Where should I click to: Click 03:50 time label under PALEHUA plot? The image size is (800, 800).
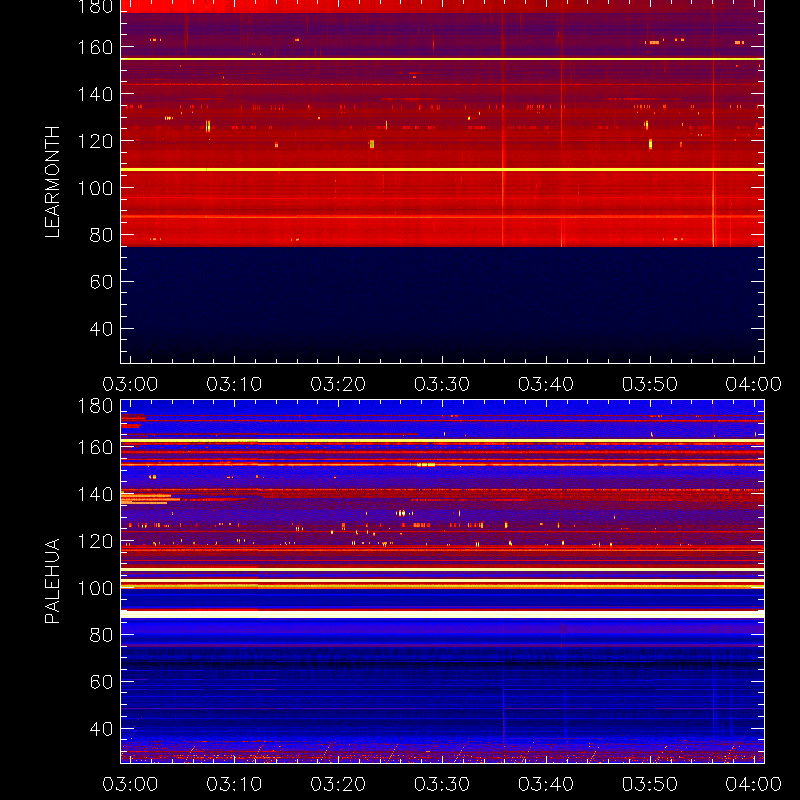click(650, 784)
